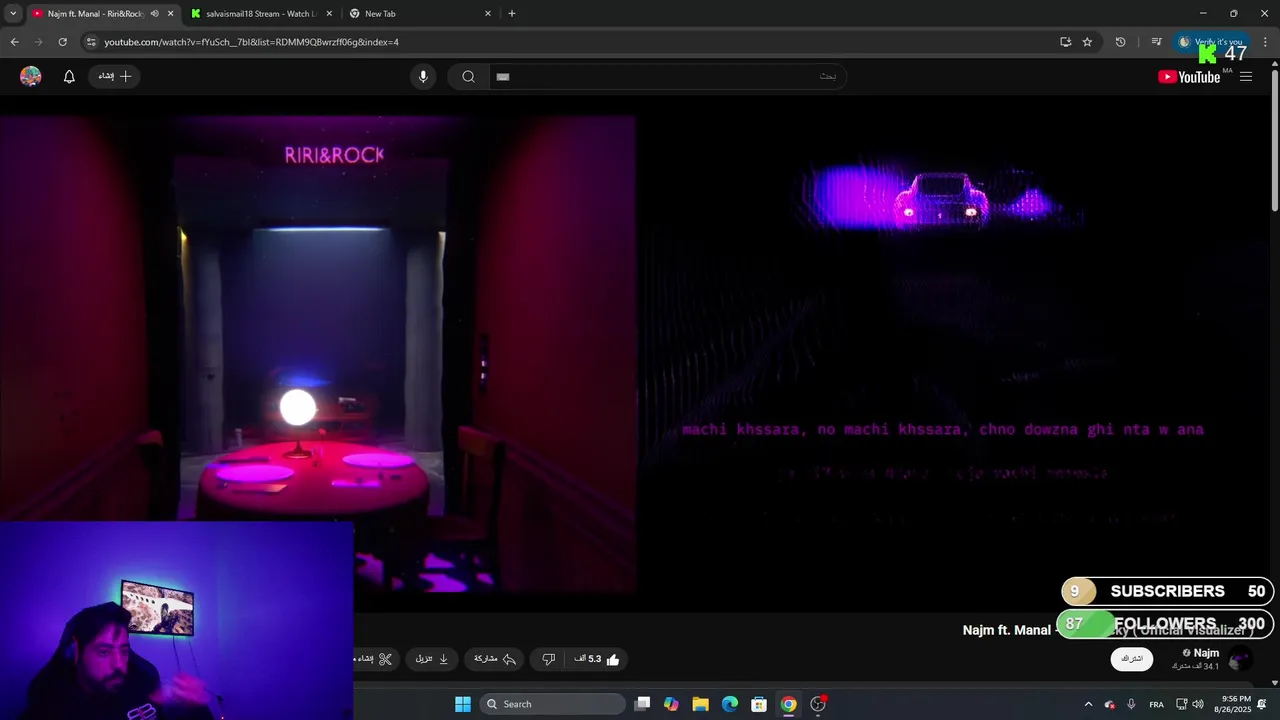Image resolution: width=1280 pixels, height=720 pixels.
Task: Show hidden system tray icons
Action: 1089,704
